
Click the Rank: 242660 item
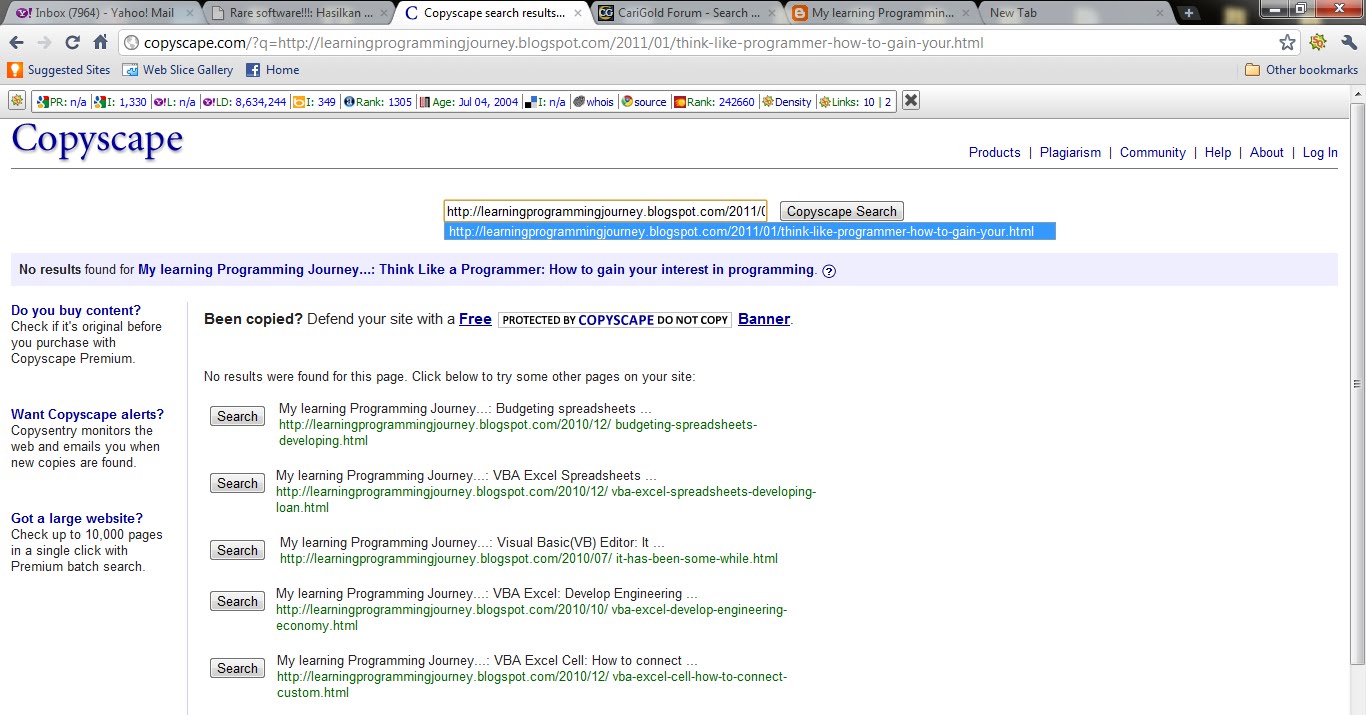[714, 102]
